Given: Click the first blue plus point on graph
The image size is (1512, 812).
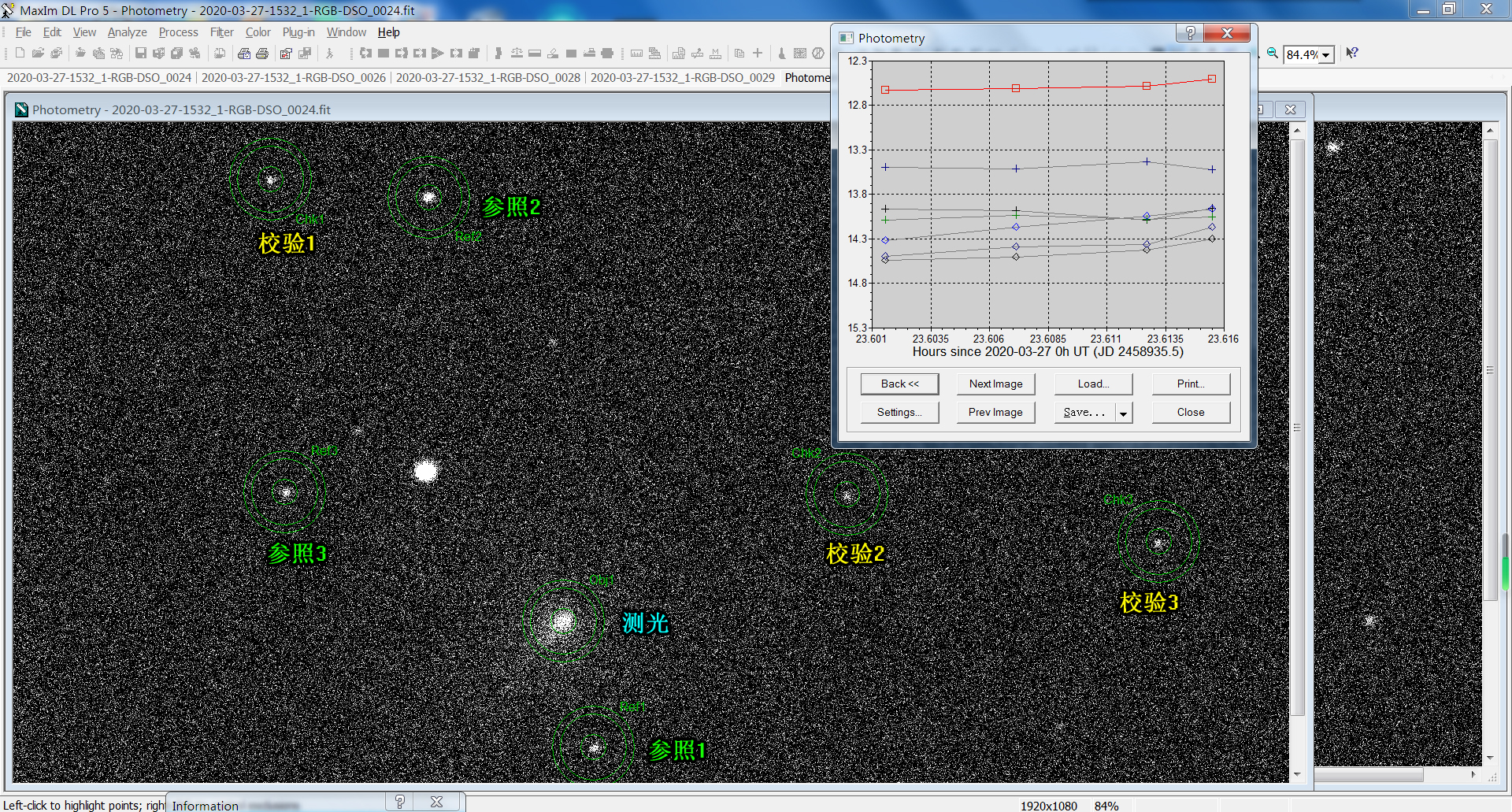Looking at the screenshot, I should [885, 167].
